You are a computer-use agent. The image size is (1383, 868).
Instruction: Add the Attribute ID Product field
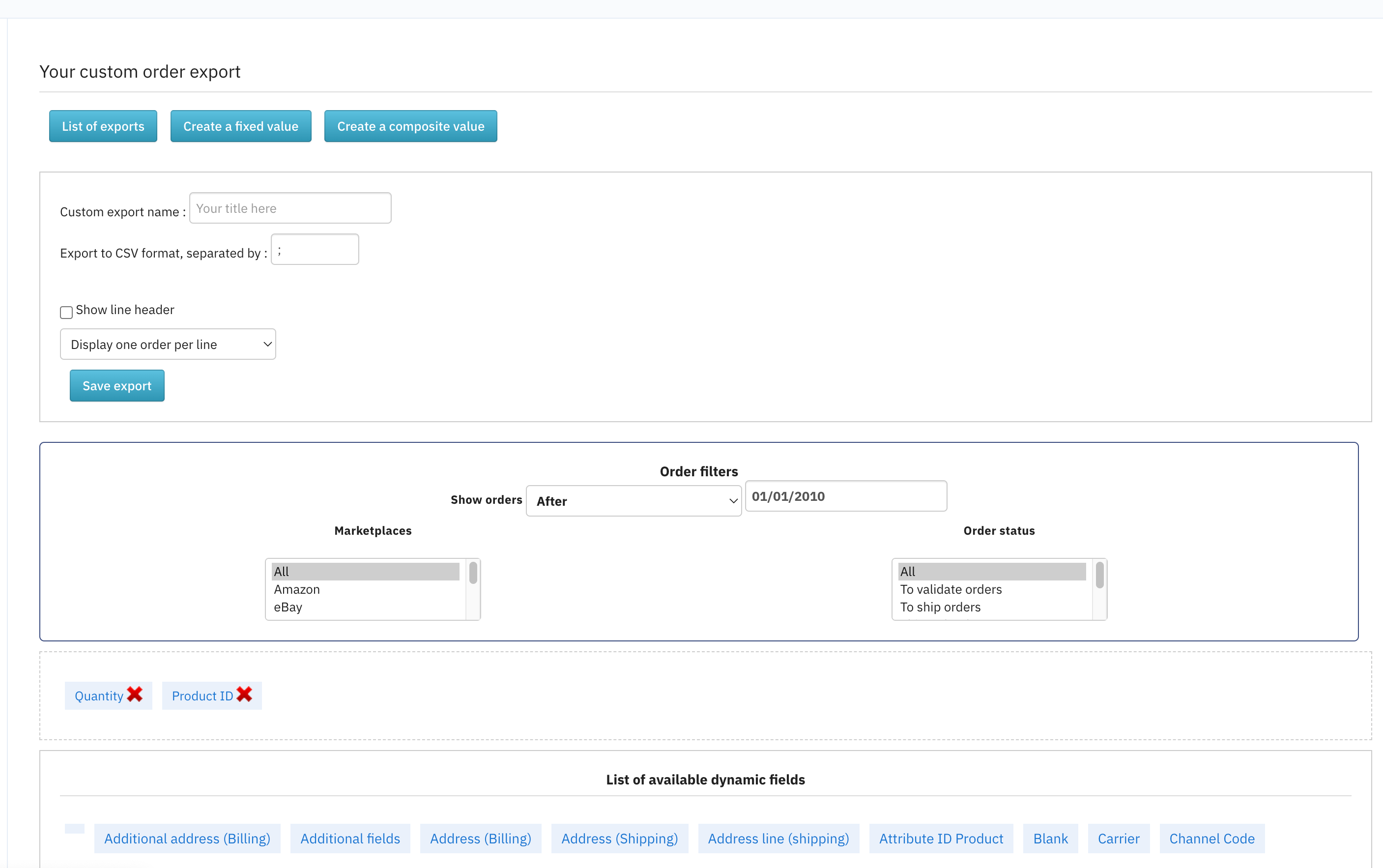941,839
